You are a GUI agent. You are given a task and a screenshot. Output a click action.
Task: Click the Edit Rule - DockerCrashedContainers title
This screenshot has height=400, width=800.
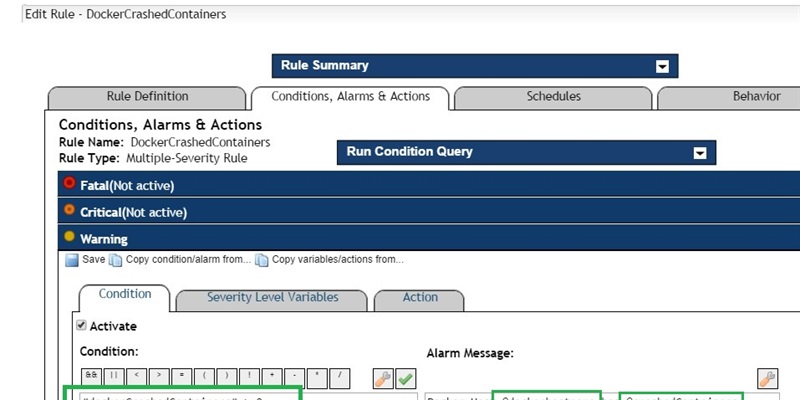coord(126,14)
